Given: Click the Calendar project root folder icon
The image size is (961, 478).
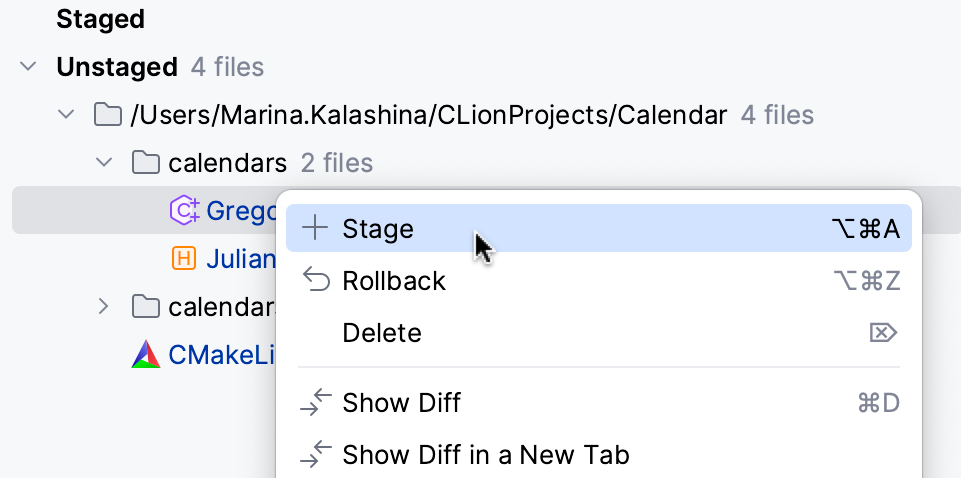Looking at the screenshot, I should click(x=108, y=115).
